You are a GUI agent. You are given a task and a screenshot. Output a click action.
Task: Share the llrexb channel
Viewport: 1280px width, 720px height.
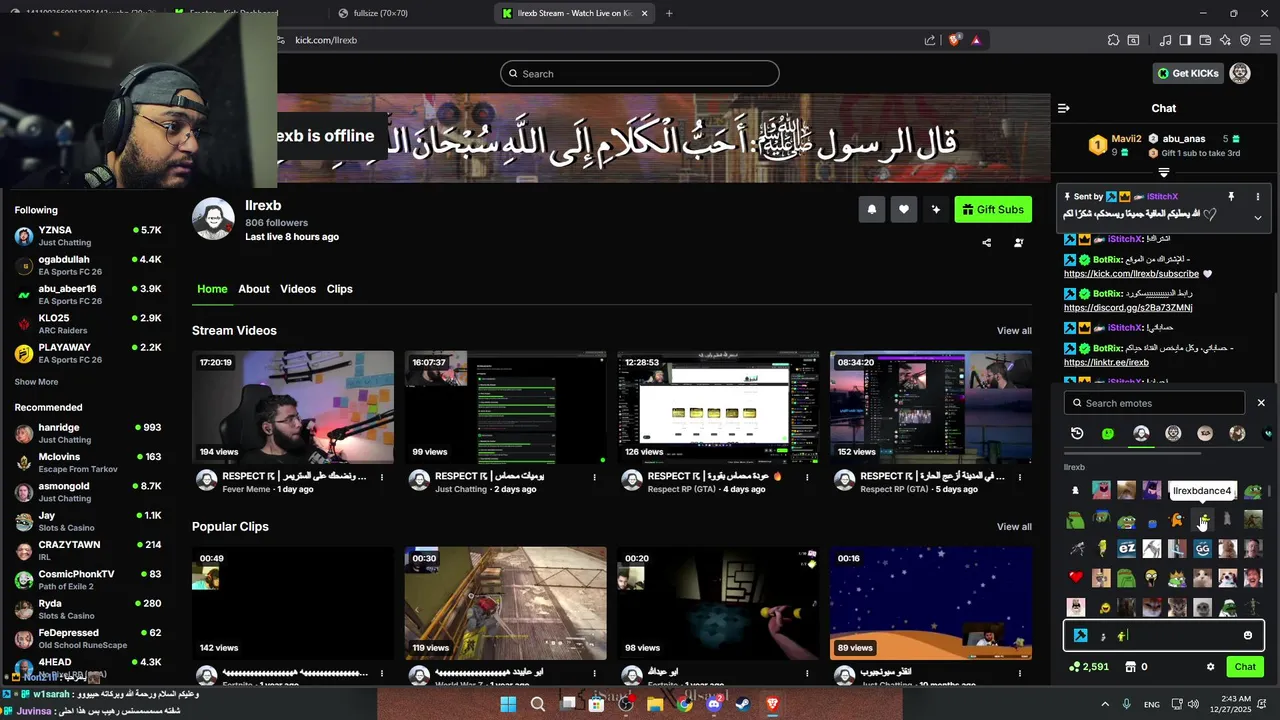[986, 243]
